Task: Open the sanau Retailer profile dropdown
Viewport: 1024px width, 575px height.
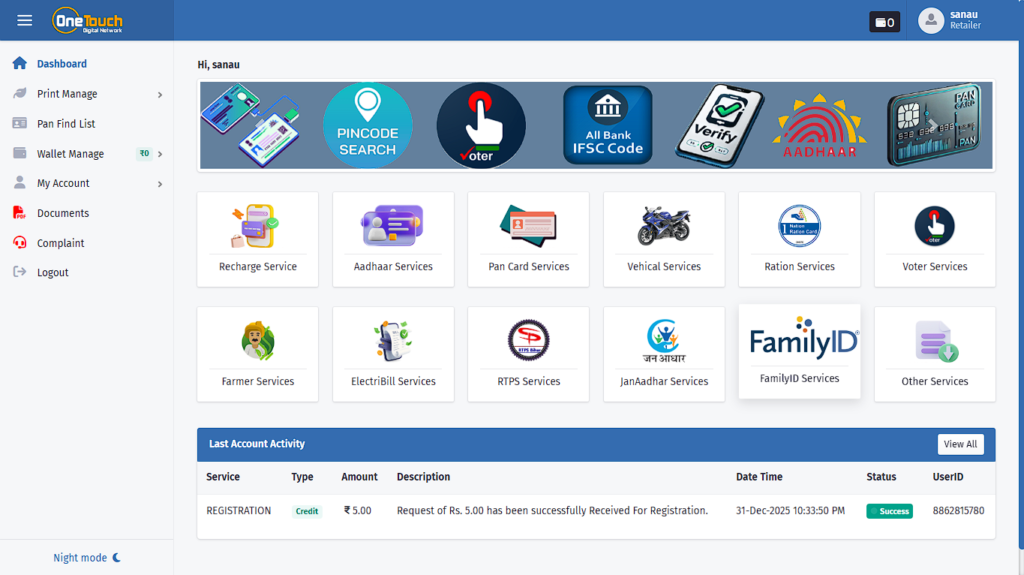Action: point(950,20)
